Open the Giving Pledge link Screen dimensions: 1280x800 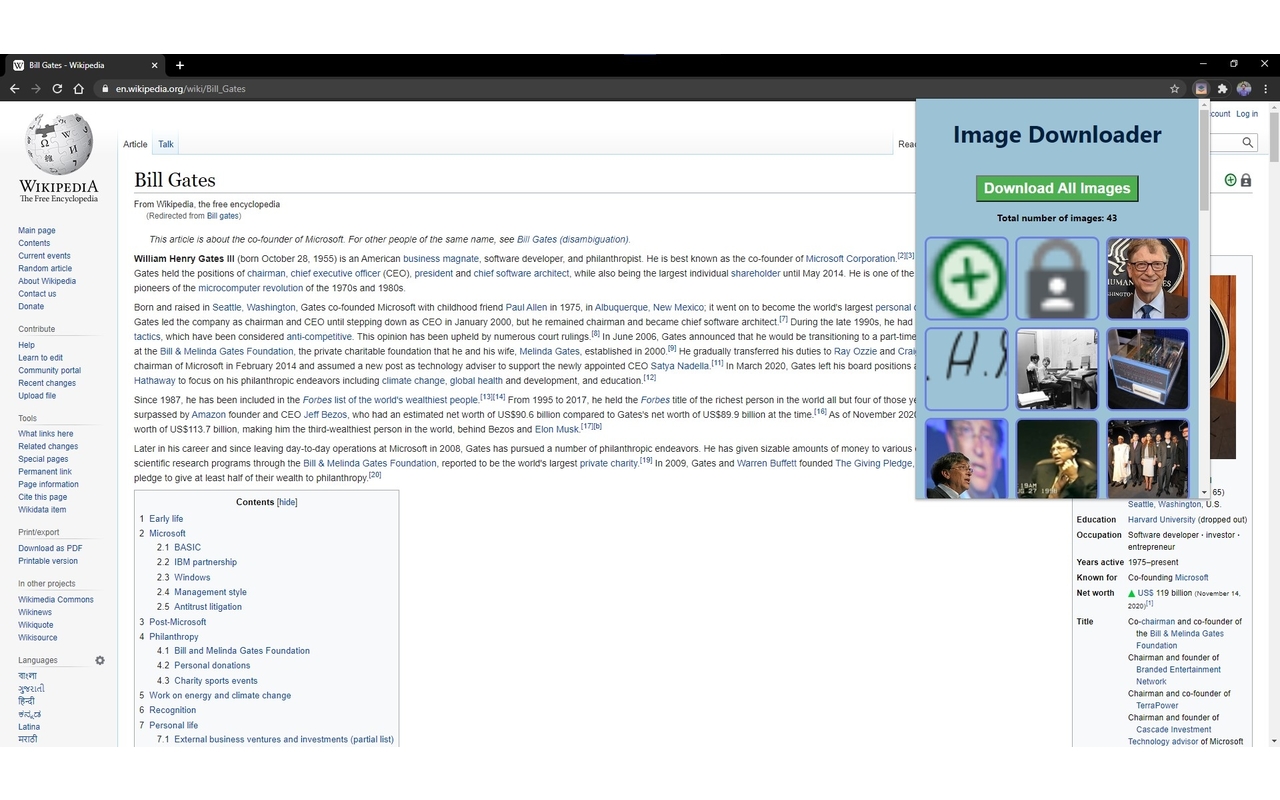pos(873,463)
